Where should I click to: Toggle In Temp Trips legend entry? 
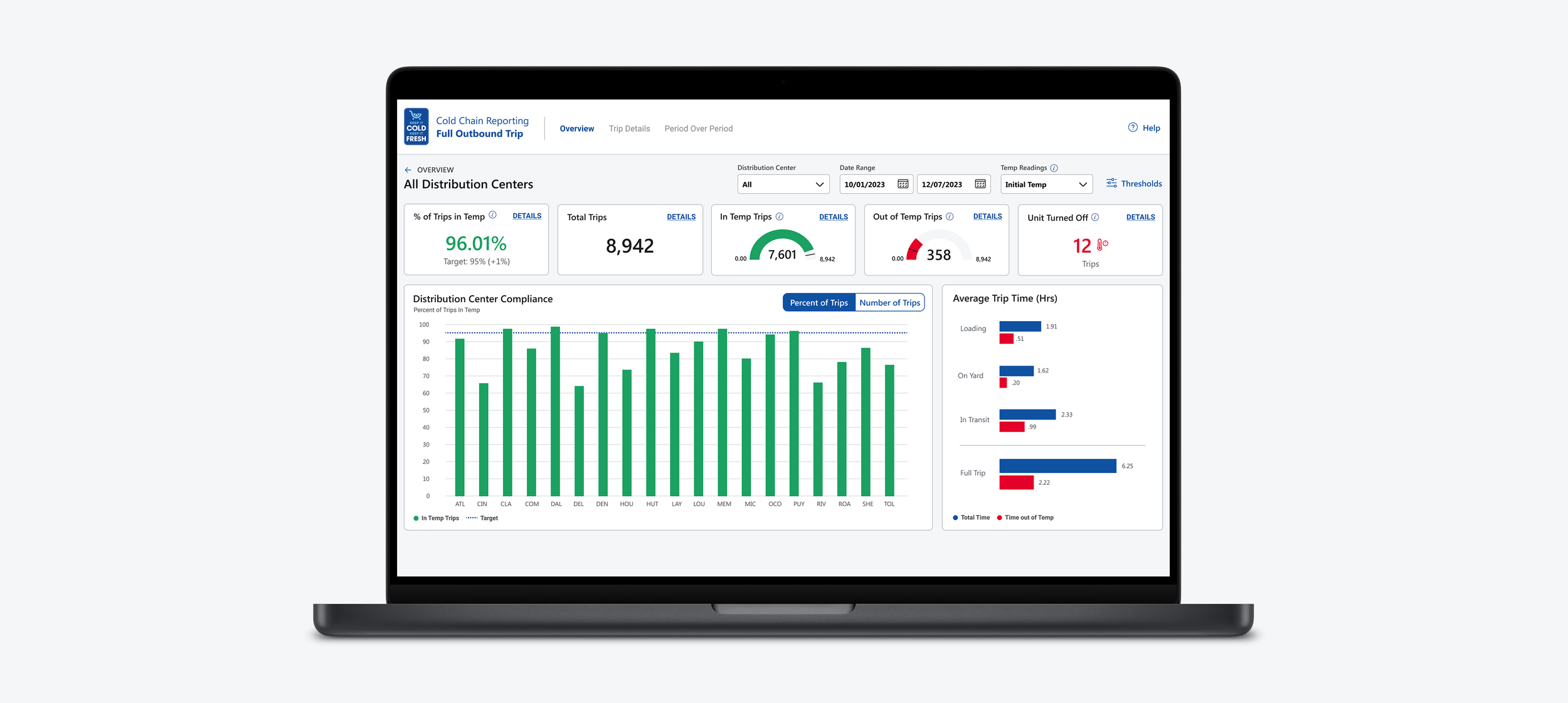point(437,518)
